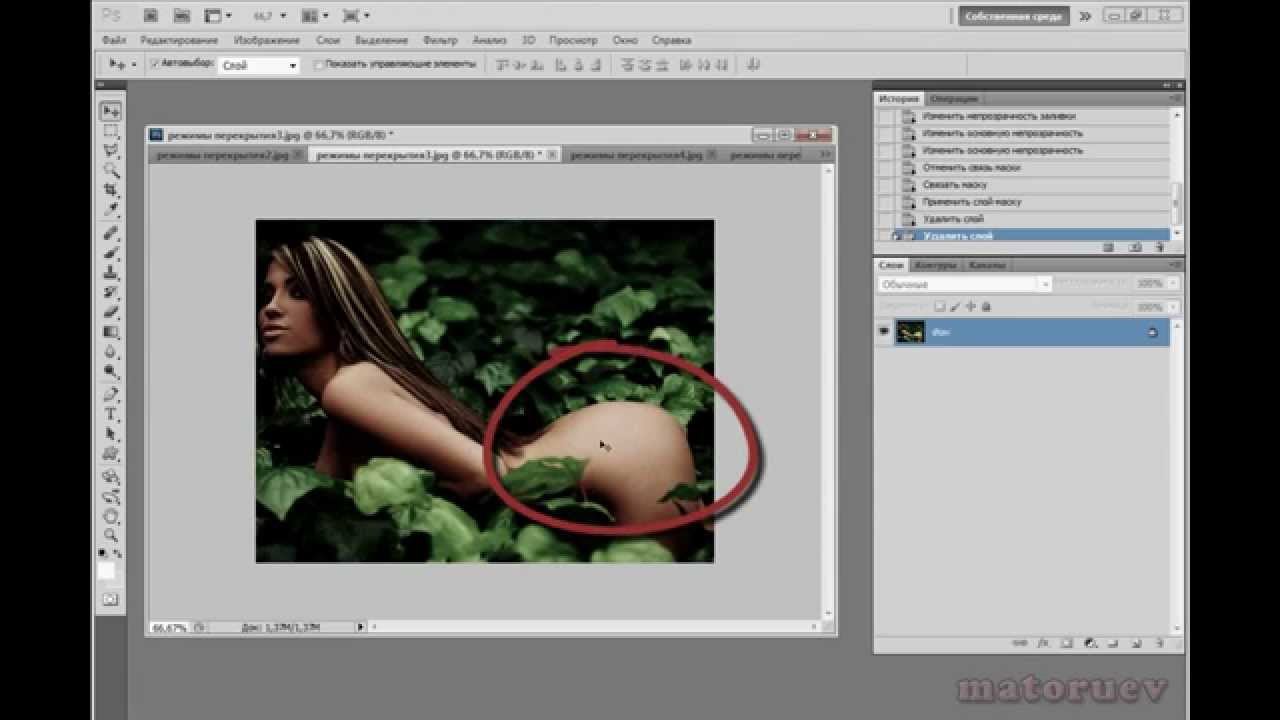Switch to the Контуры tab
Viewport: 1280px width, 720px height.
coord(937,265)
